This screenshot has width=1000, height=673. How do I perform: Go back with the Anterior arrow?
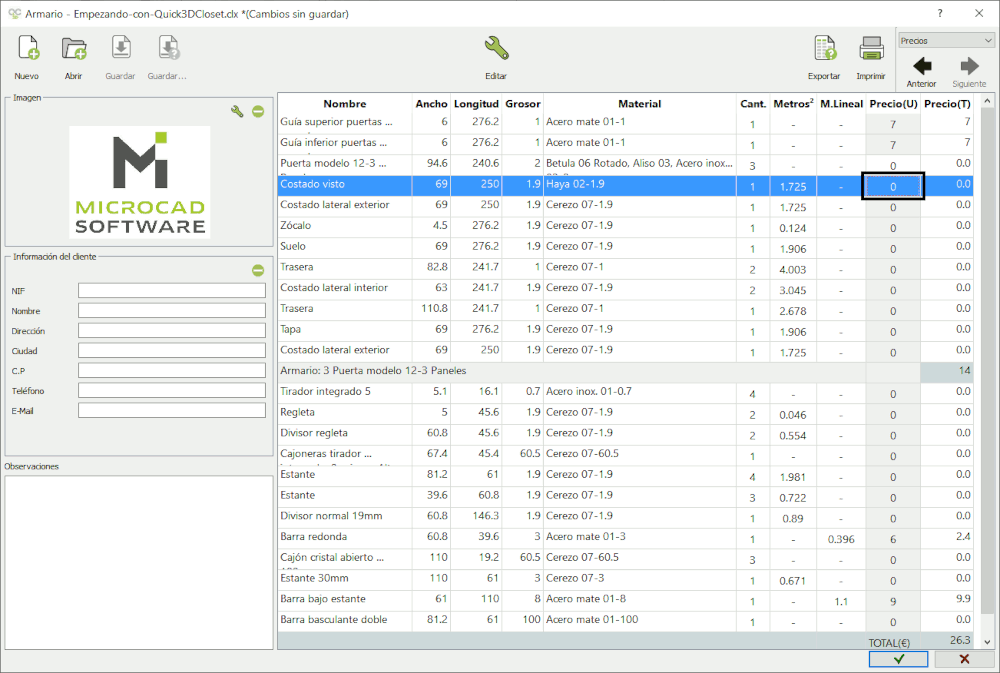click(922, 66)
